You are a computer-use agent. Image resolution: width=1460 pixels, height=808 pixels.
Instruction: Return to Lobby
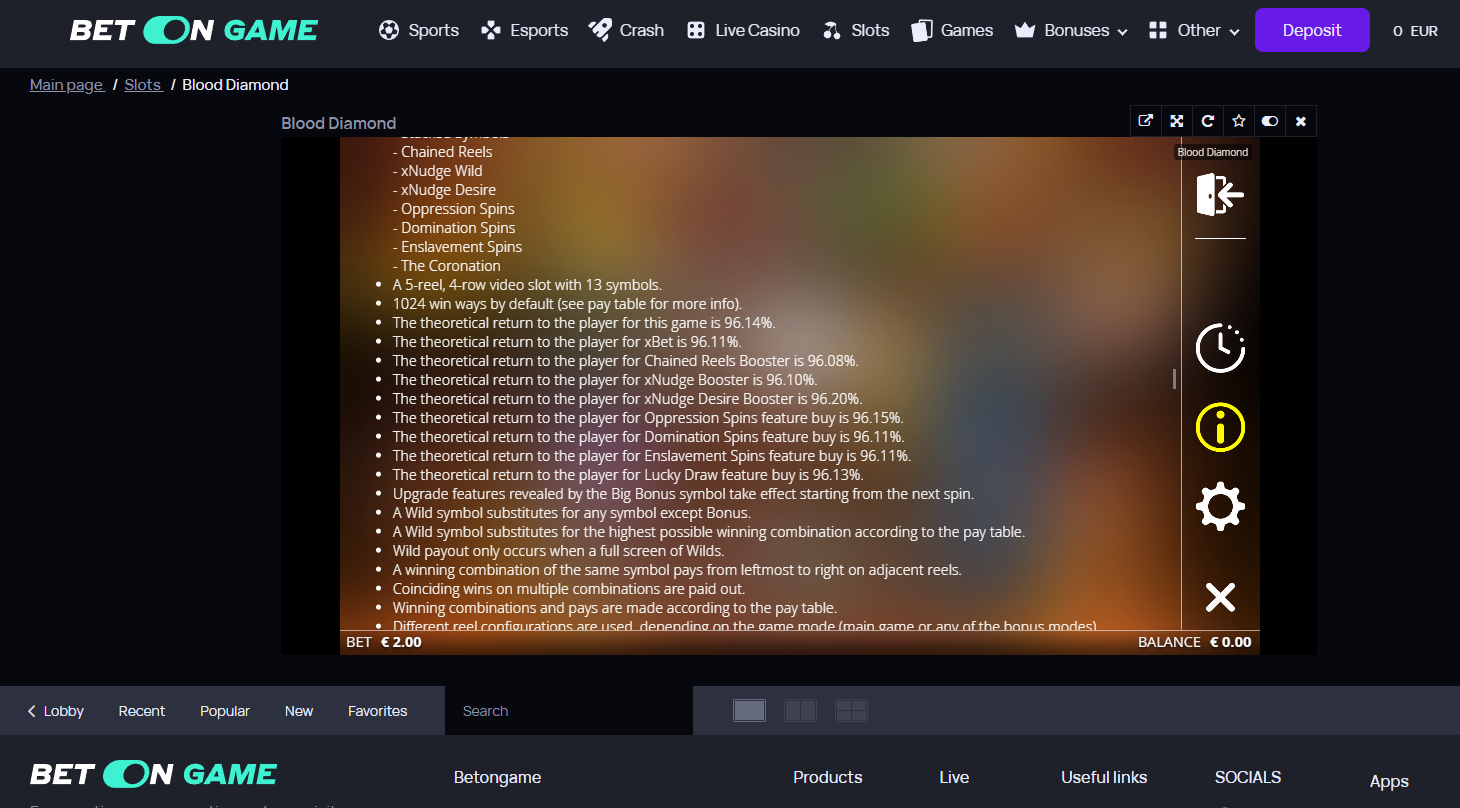tap(56, 711)
